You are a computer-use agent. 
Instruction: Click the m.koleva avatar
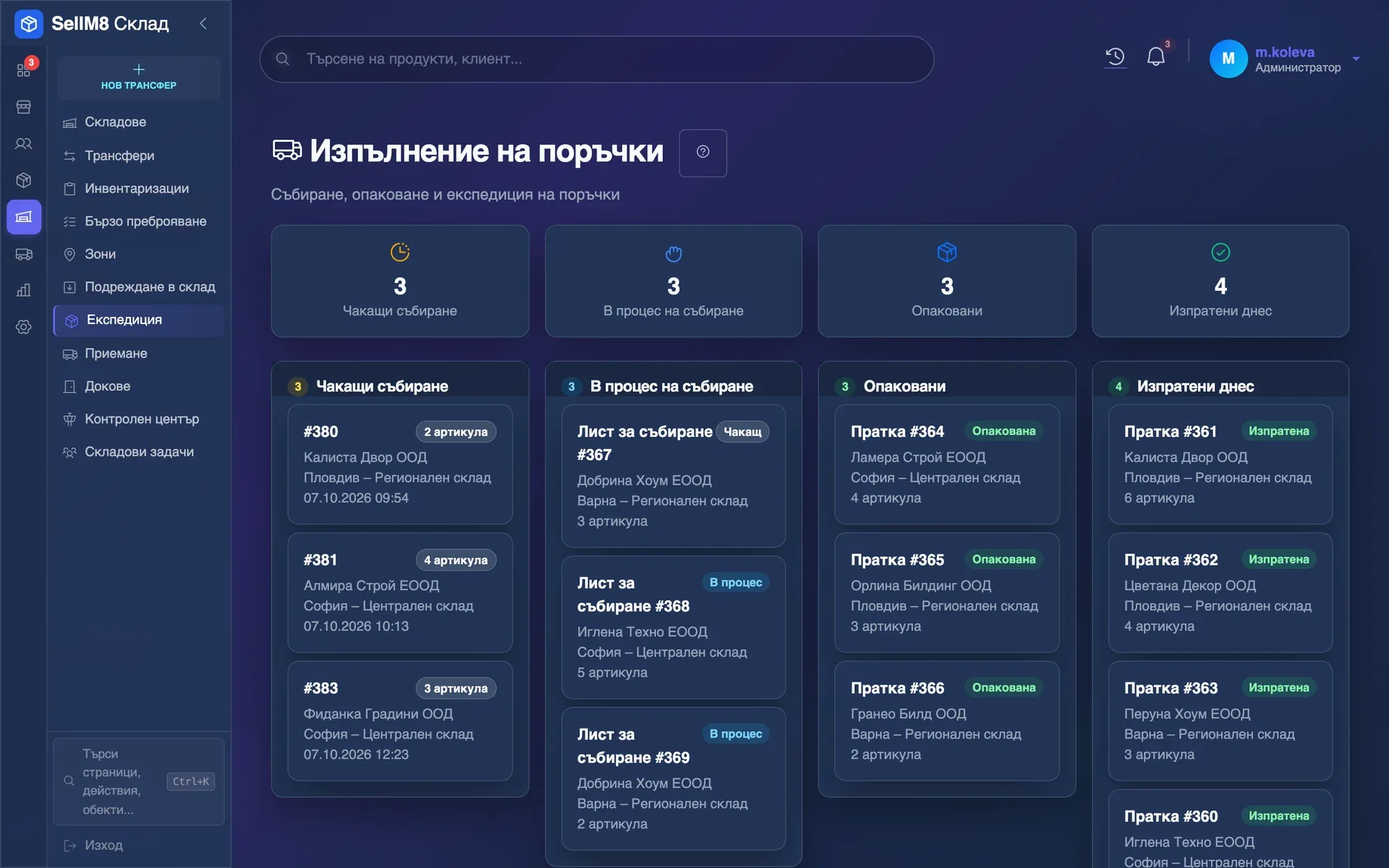[x=1228, y=59]
